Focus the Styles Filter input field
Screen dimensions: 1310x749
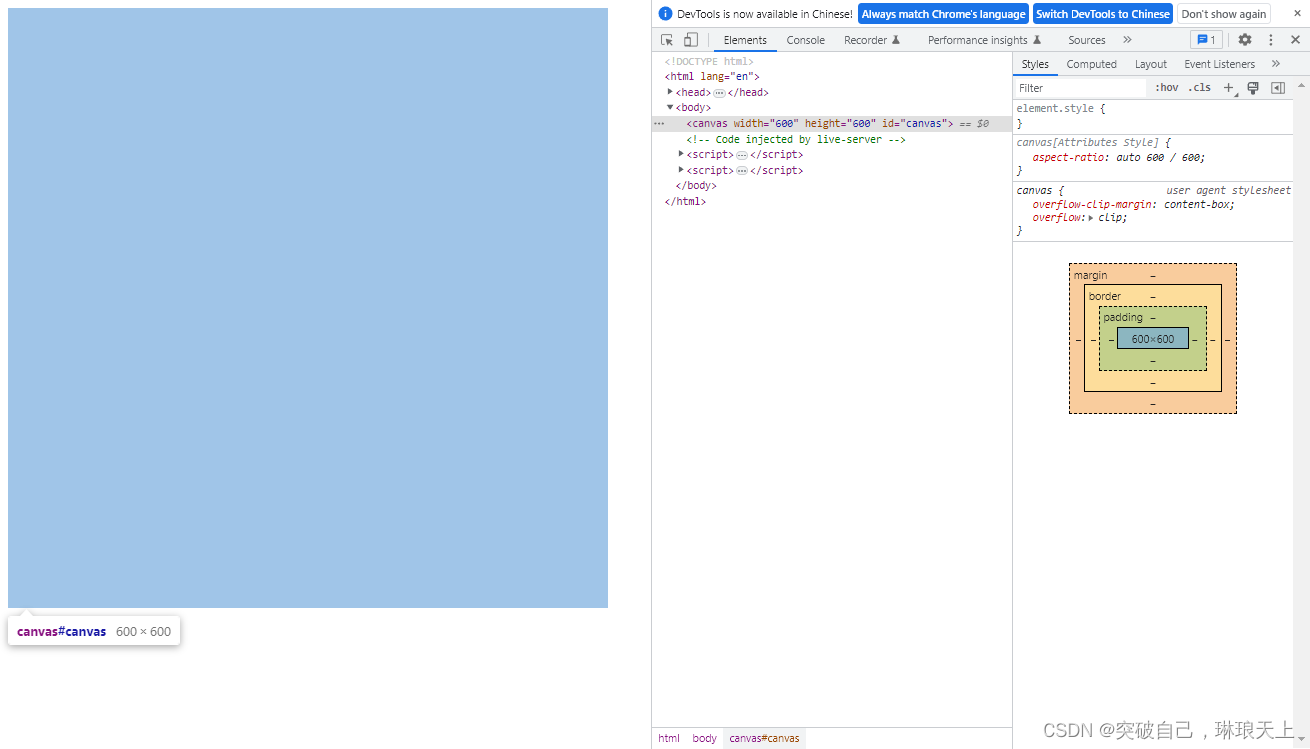point(1081,88)
